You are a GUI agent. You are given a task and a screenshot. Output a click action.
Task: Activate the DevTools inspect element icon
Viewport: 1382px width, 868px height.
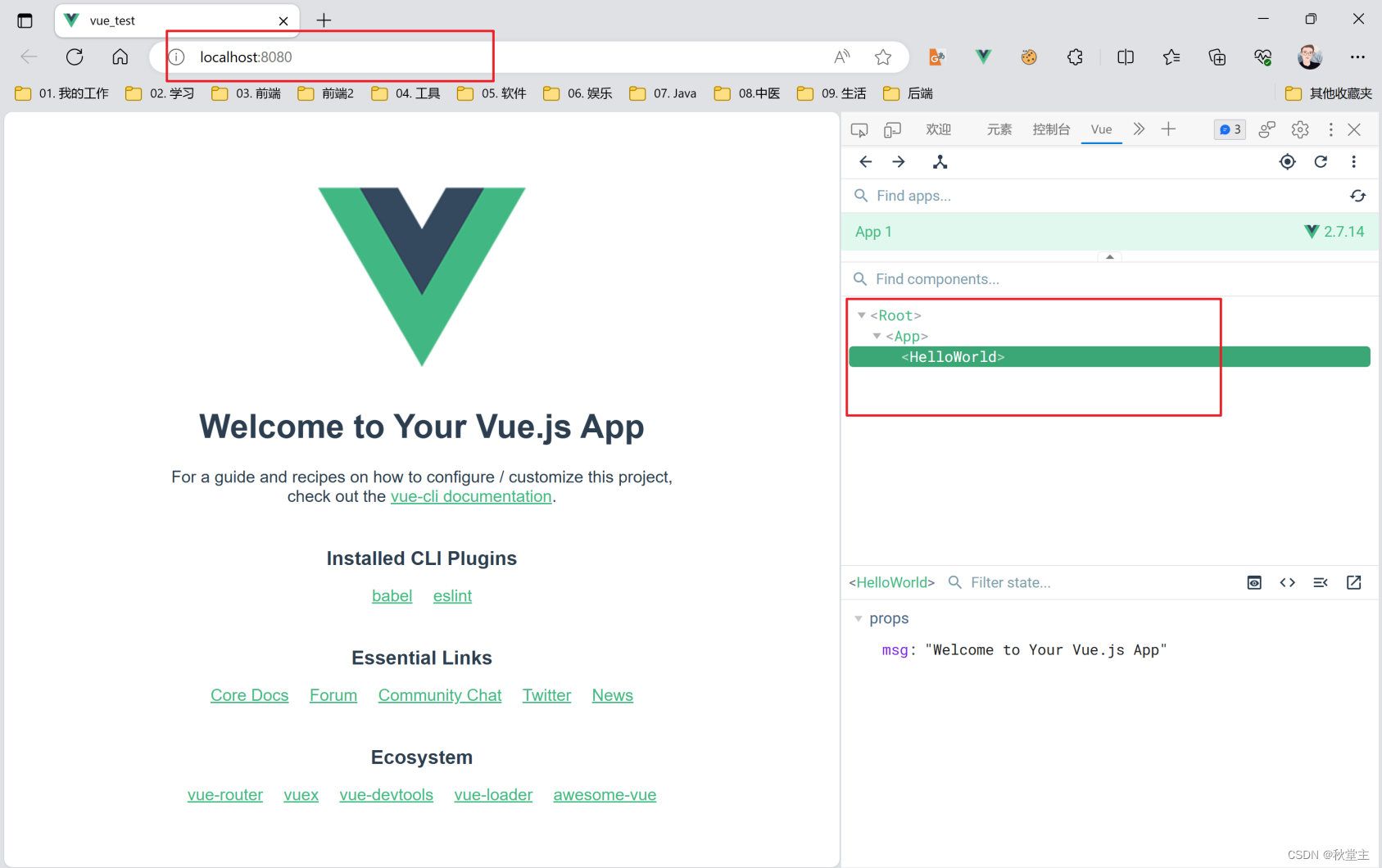click(x=859, y=129)
